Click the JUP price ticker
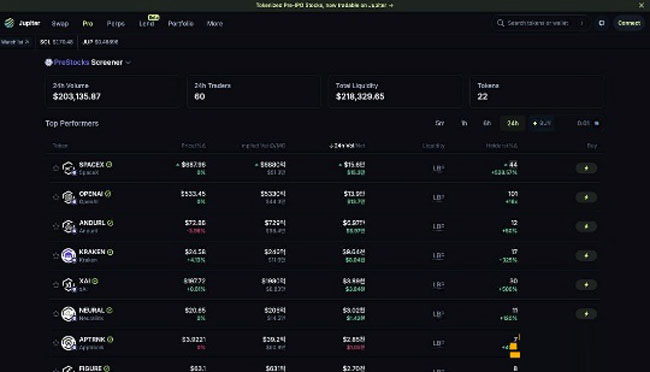The image size is (650, 372). point(100,42)
